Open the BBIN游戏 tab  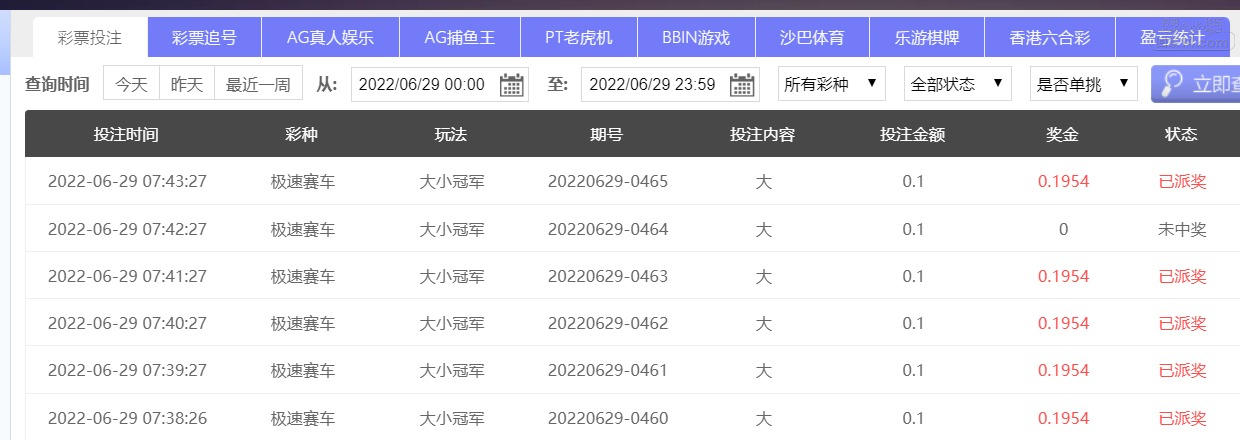click(x=696, y=38)
